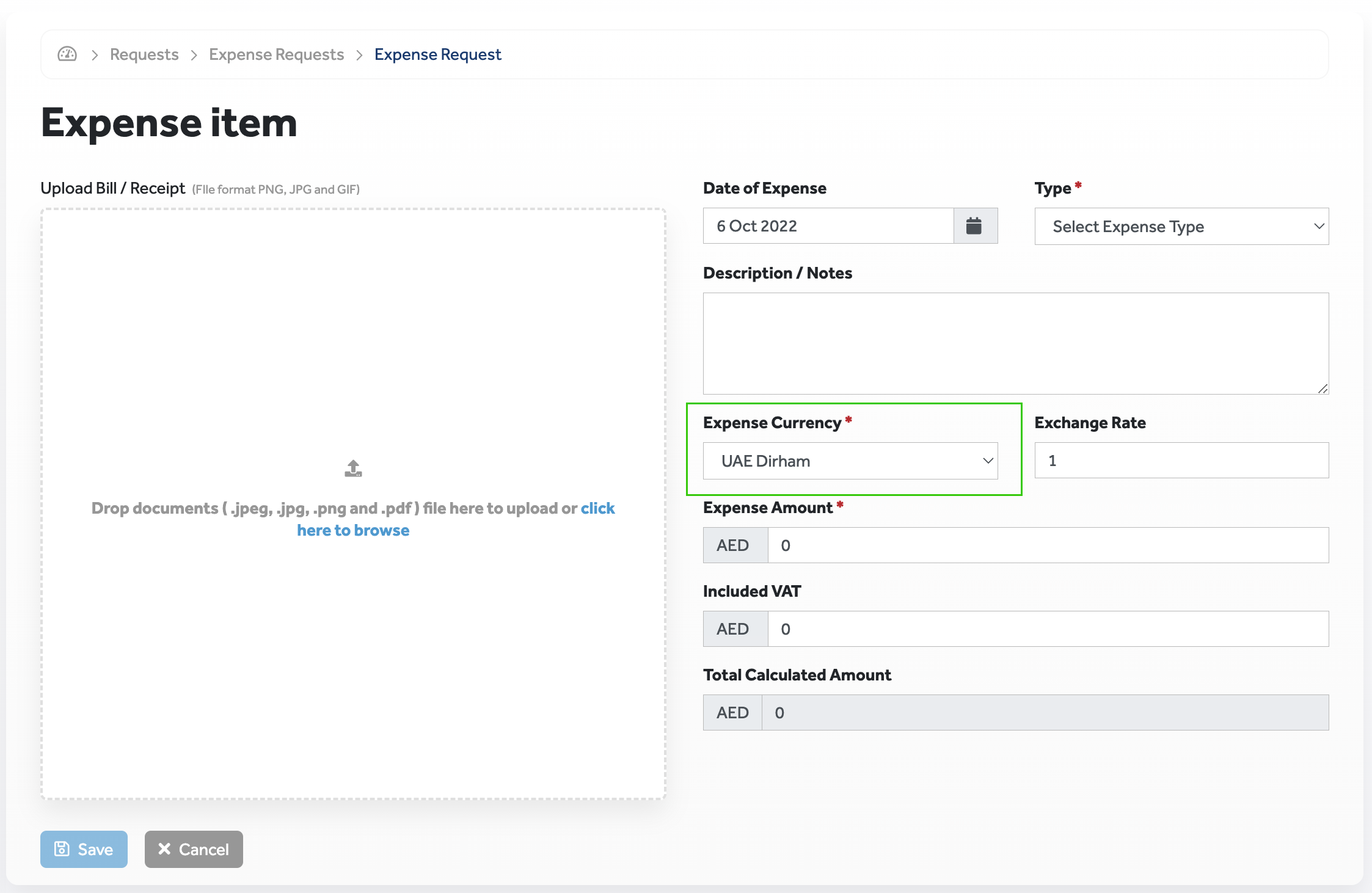Click the Exchange Rate input field

click(1181, 461)
